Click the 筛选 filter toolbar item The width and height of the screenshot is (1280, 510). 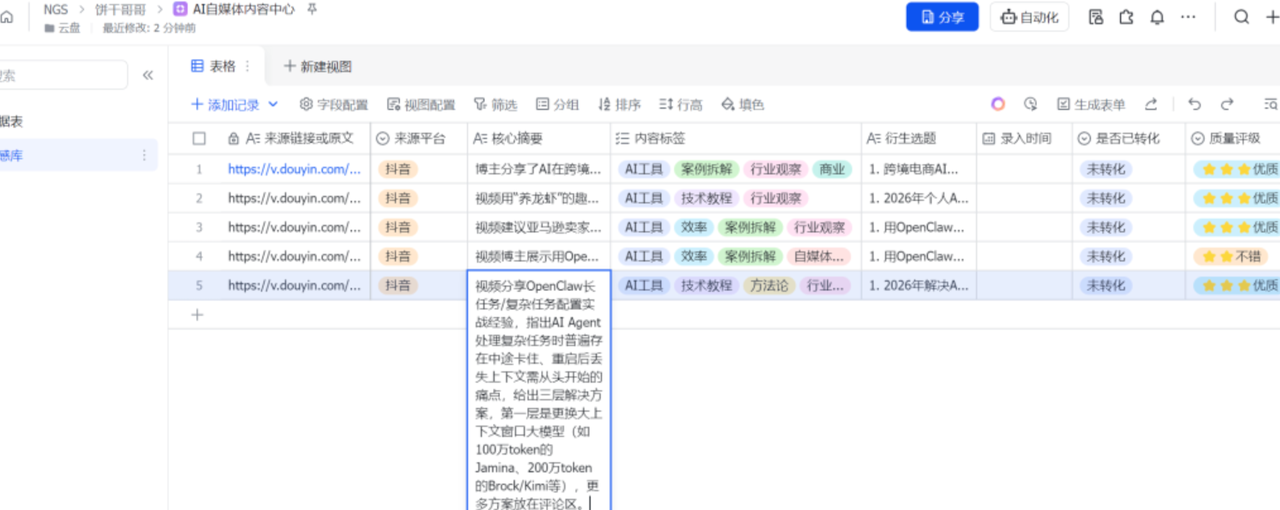tap(495, 105)
